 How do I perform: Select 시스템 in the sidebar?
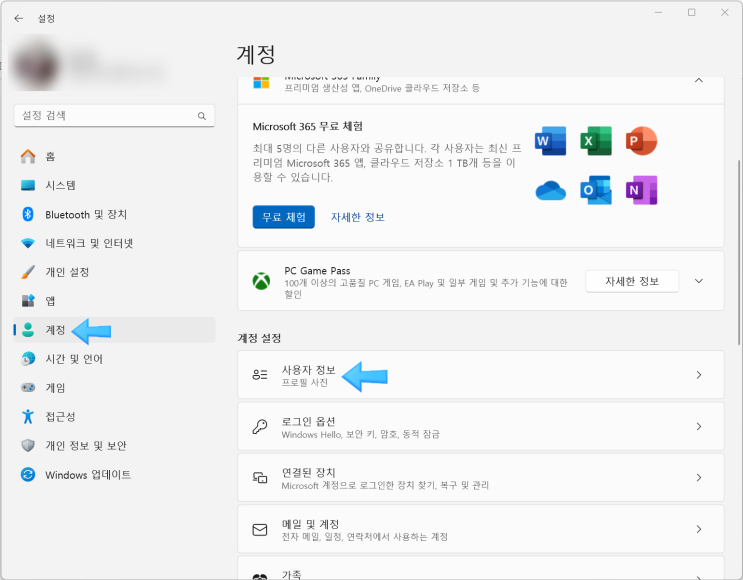click(x=114, y=185)
